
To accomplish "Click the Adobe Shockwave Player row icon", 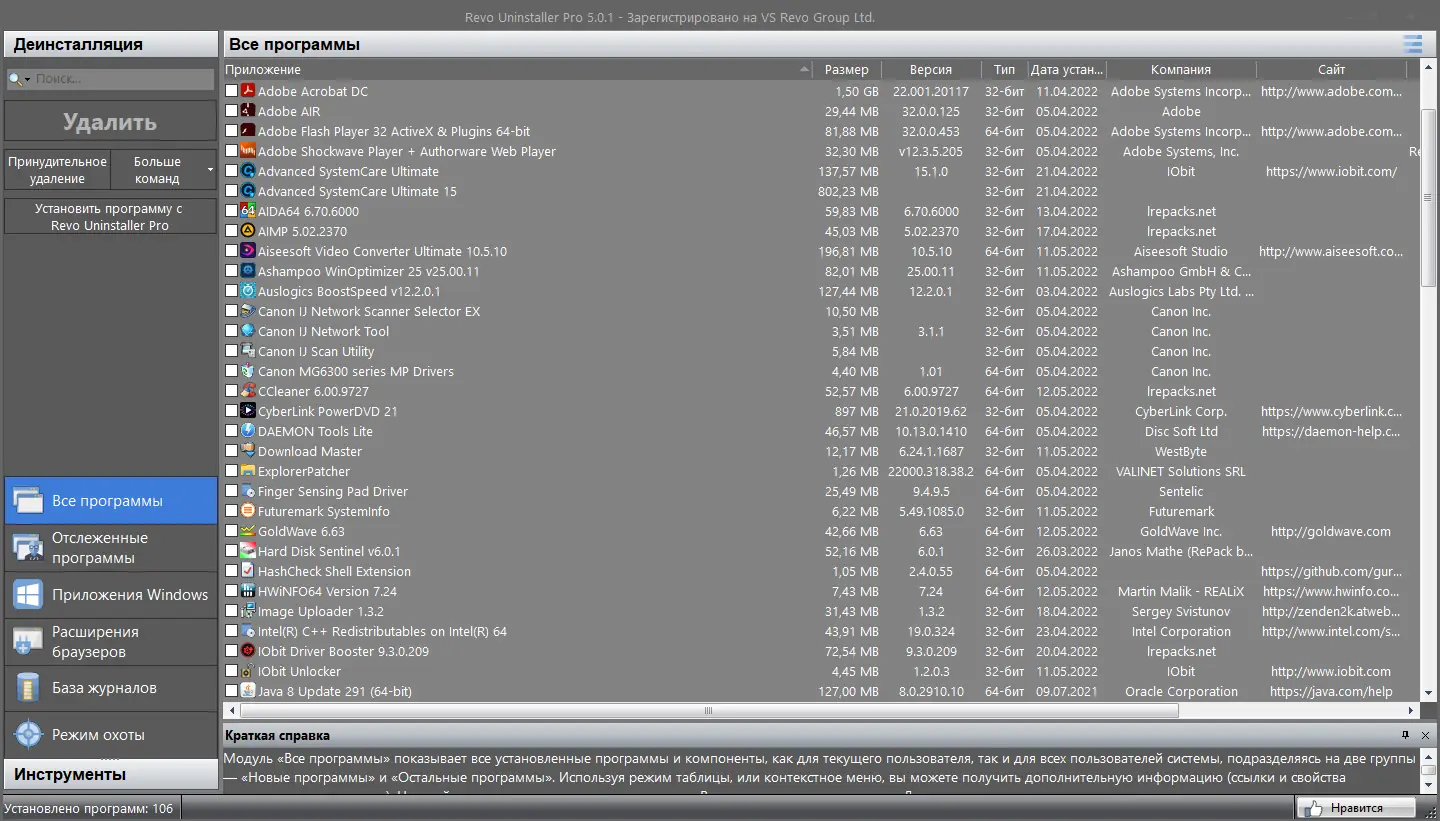I will 248,151.
